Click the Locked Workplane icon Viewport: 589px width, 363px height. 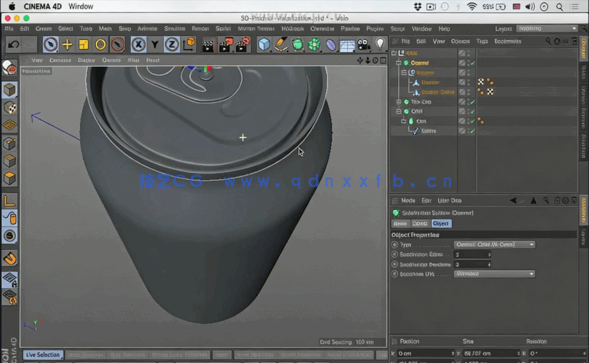(10, 279)
